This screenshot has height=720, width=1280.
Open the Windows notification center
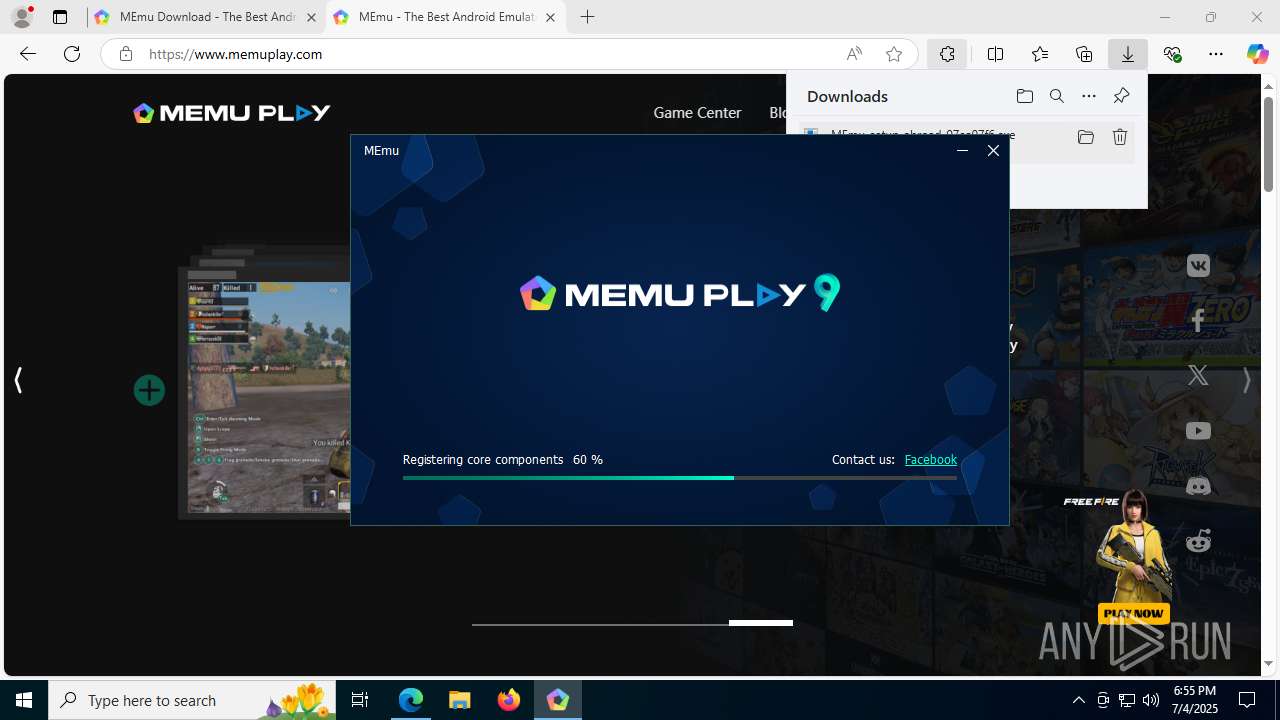click(1247, 700)
